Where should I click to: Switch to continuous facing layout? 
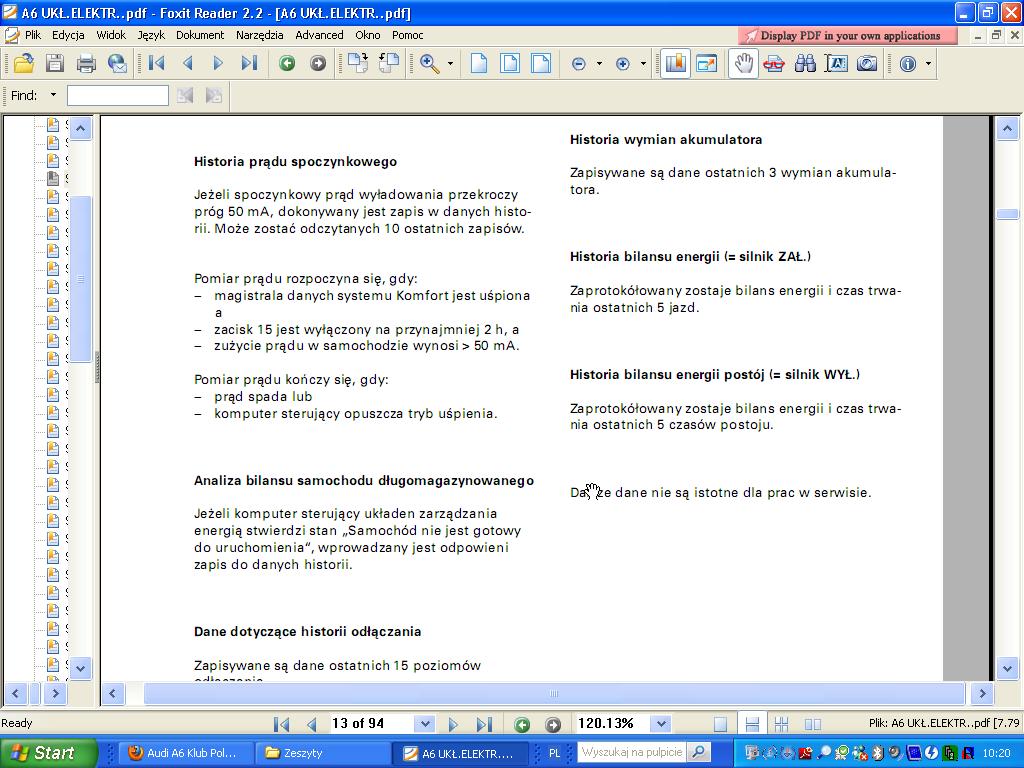(781, 724)
